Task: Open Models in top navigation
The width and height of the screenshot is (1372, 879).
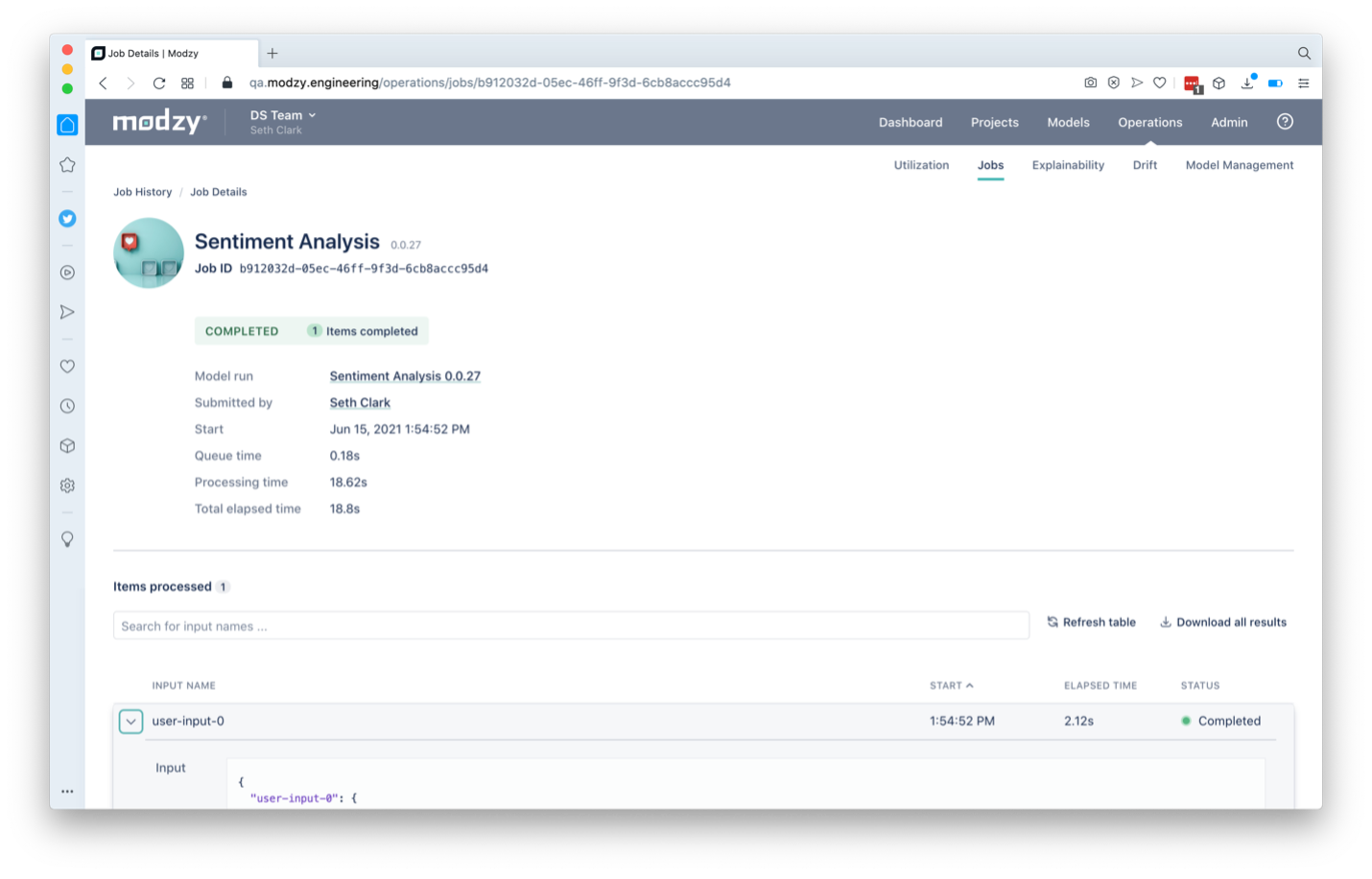Action: click(1068, 123)
